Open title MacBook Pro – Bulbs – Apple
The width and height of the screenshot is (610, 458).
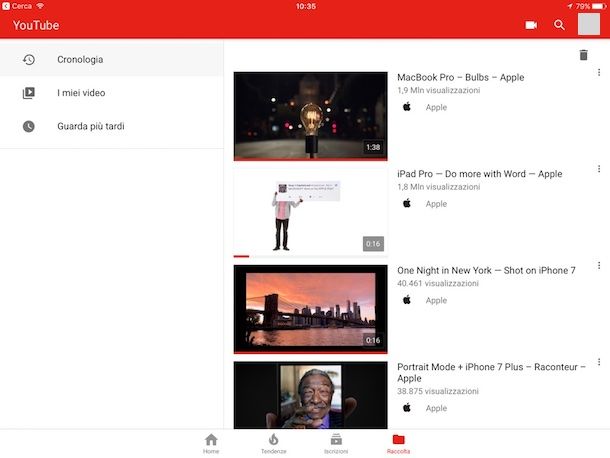(461, 77)
